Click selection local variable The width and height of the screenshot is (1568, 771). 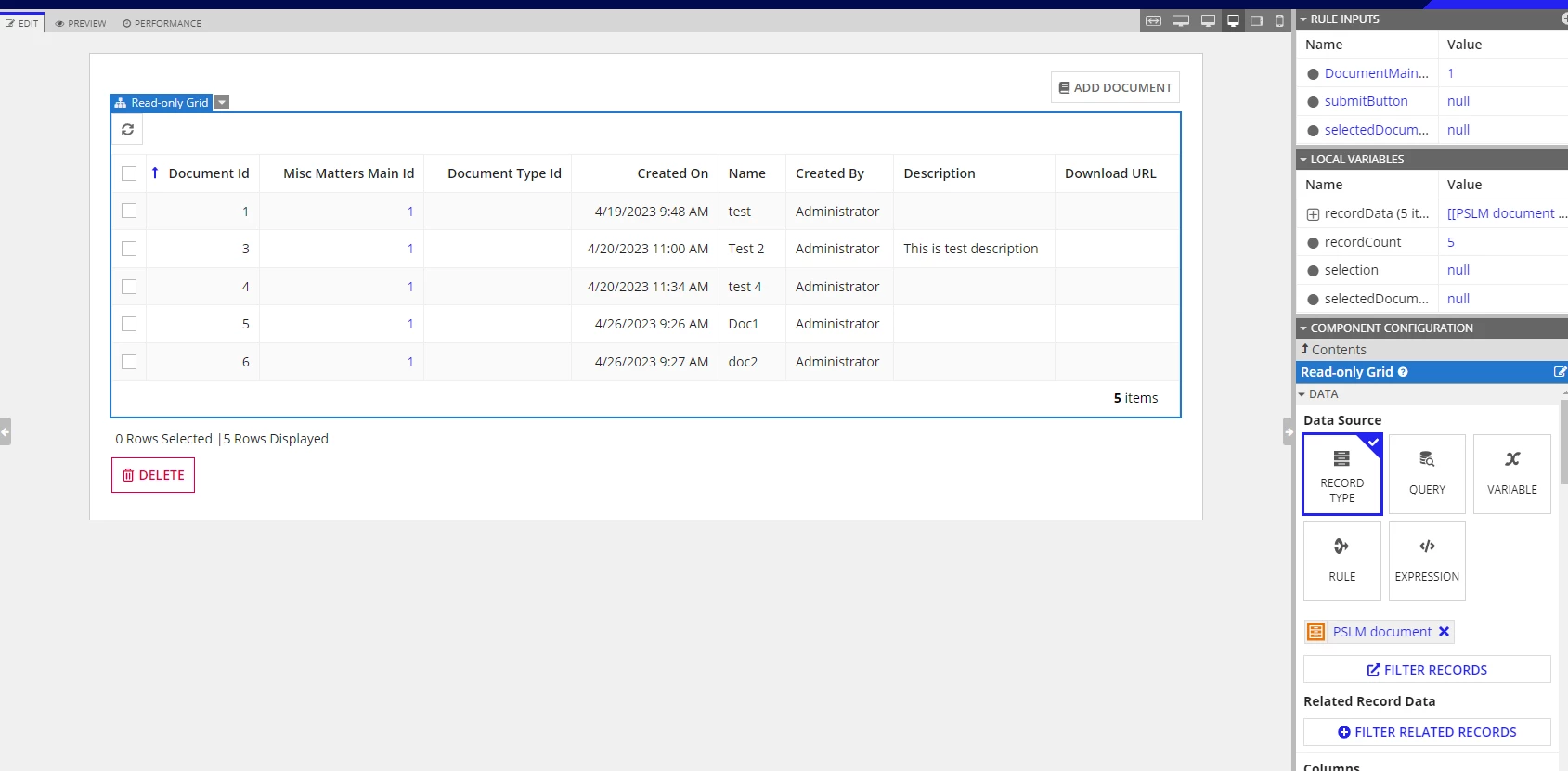[1351, 270]
